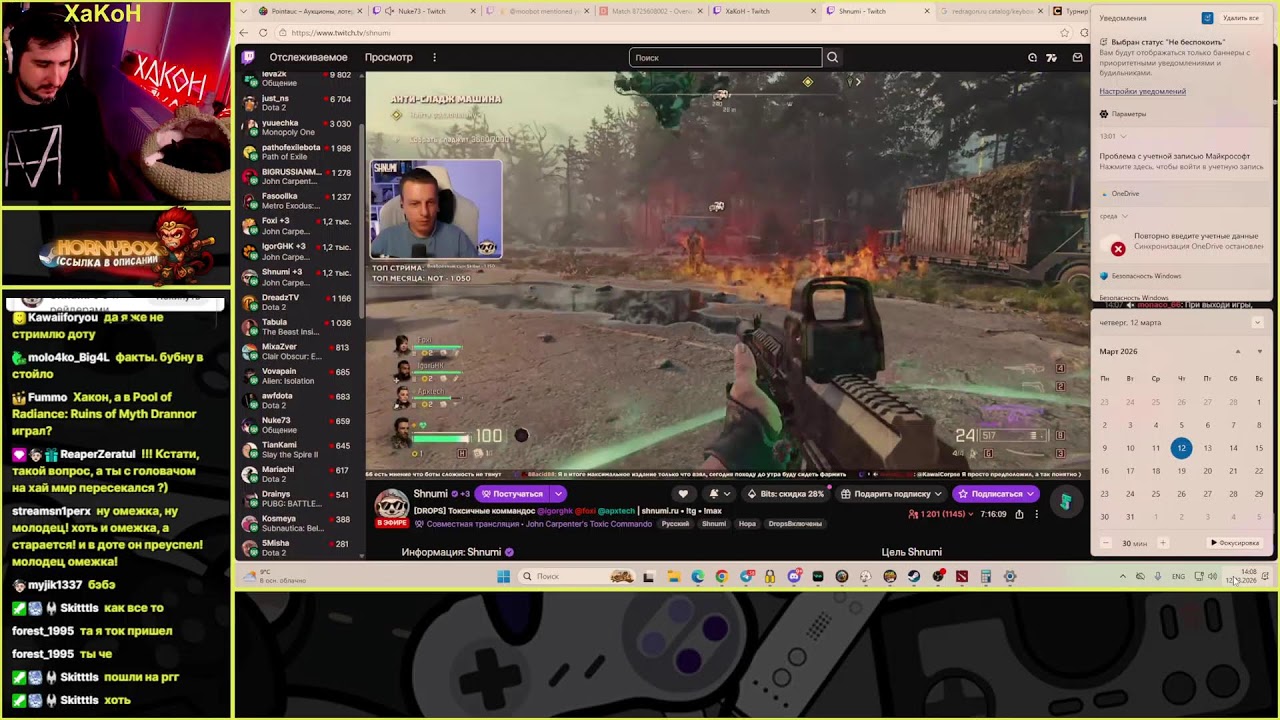Image resolution: width=1280 pixels, height=720 pixels.
Task: Click Удалить все in notifications
Action: [1241, 18]
